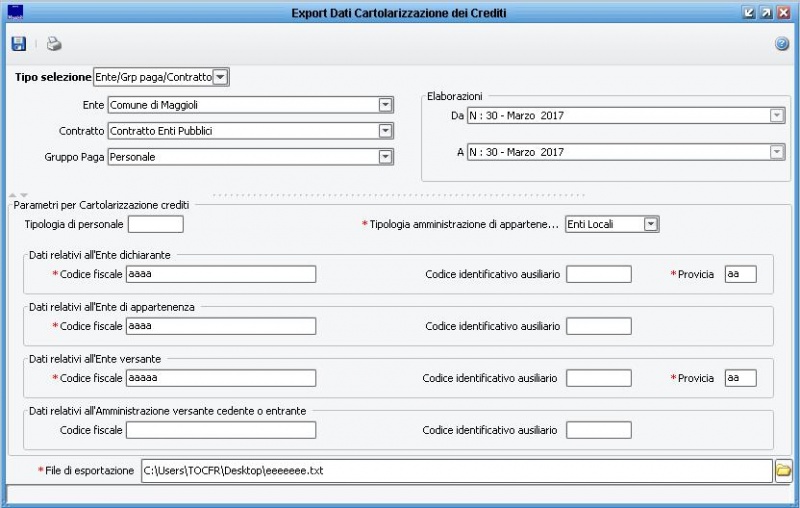800x508 pixels.
Task: Click the File di esportazione path field
Action: [x=457, y=470]
